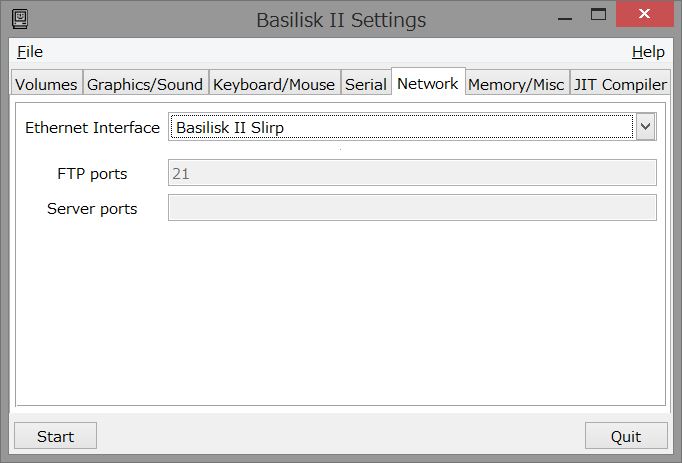This screenshot has width=682, height=463.
Task: Click the Server ports input field
Action: pyautogui.click(x=412, y=208)
